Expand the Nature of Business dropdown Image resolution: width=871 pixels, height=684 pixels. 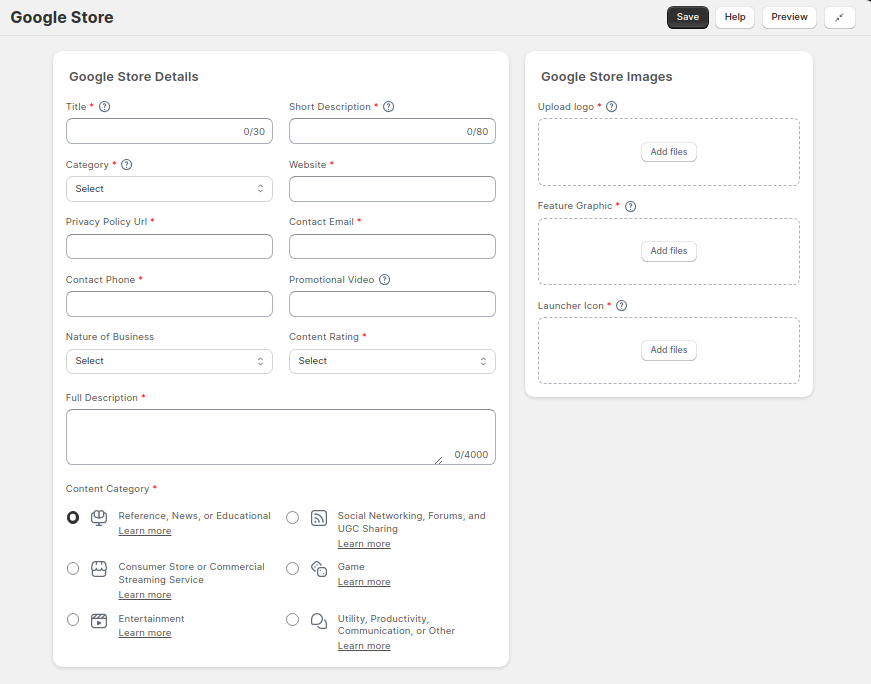click(169, 361)
